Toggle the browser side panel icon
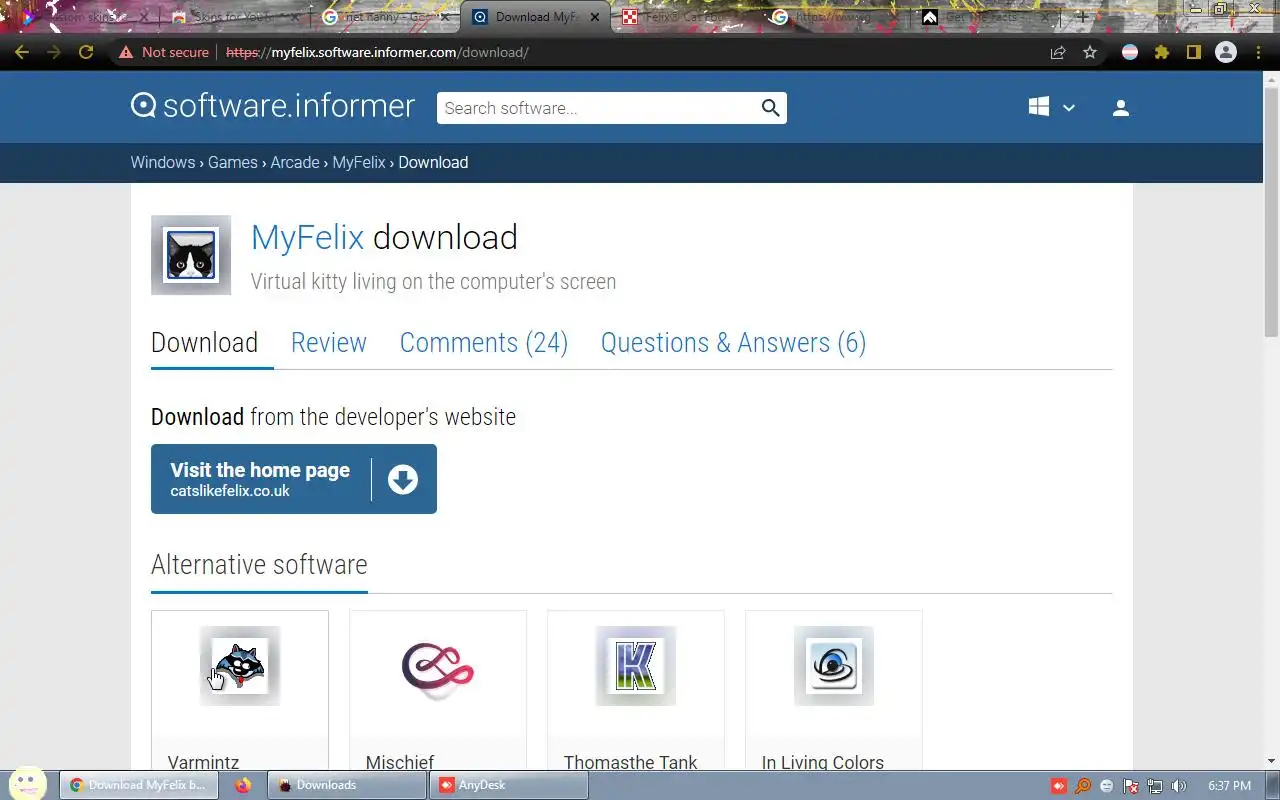1280x800 pixels. (x=1194, y=52)
